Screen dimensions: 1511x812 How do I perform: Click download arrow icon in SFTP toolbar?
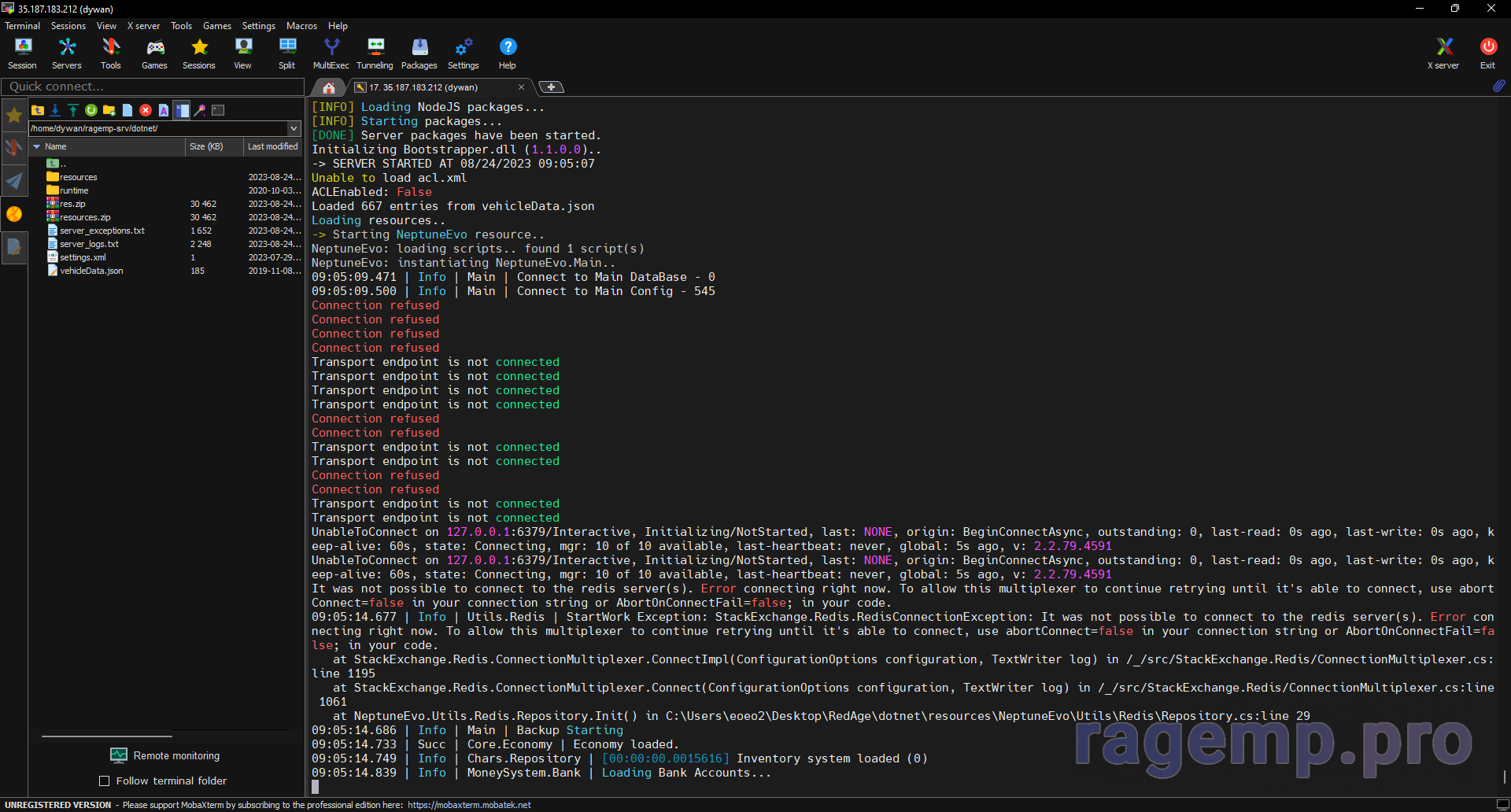tap(55, 110)
